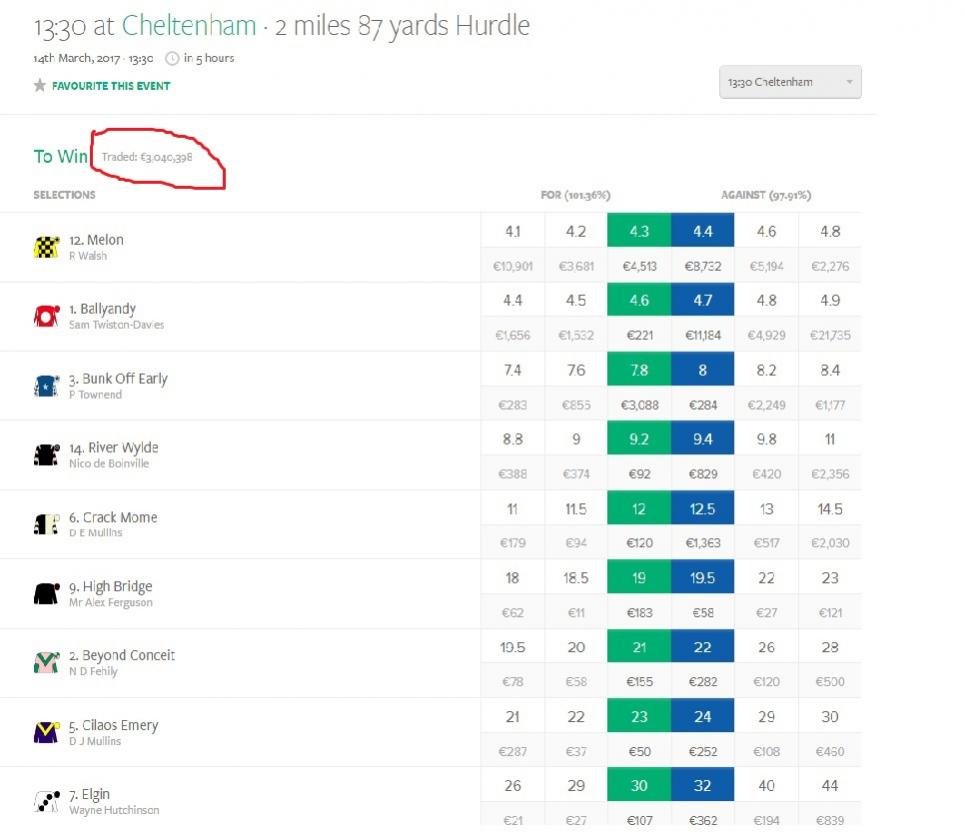Open the 13:30 Cheltenham race dropdown
The image size is (965, 832).
(x=790, y=82)
